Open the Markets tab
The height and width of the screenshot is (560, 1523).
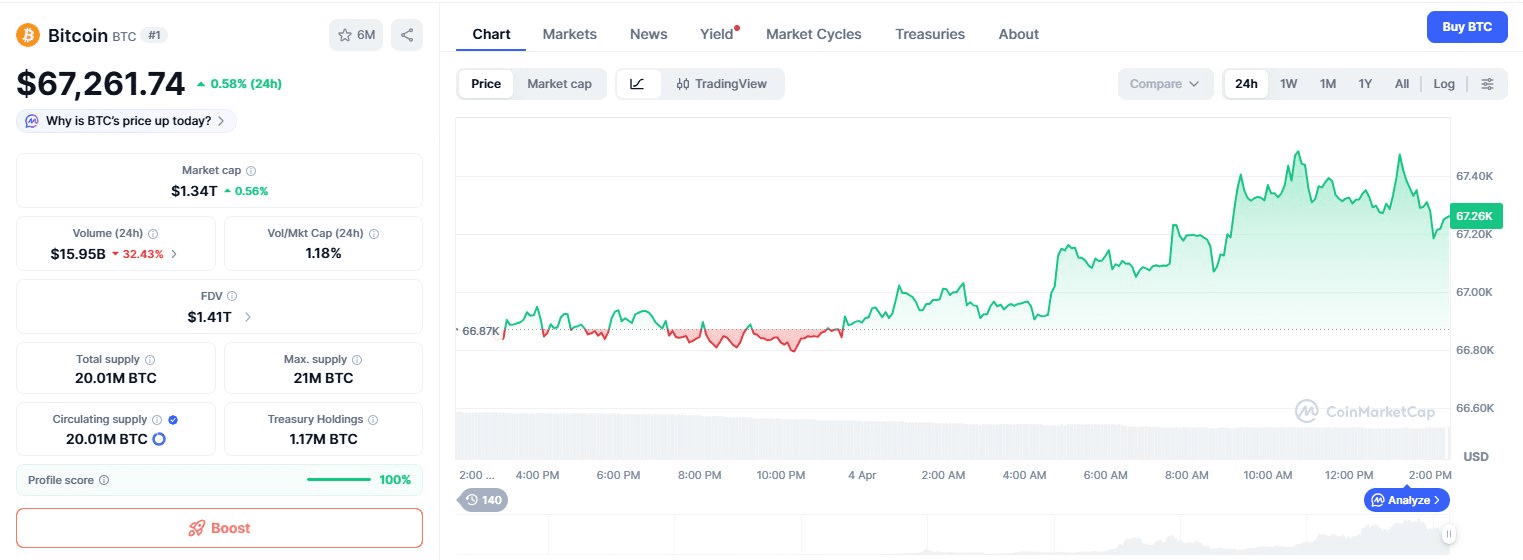point(569,34)
